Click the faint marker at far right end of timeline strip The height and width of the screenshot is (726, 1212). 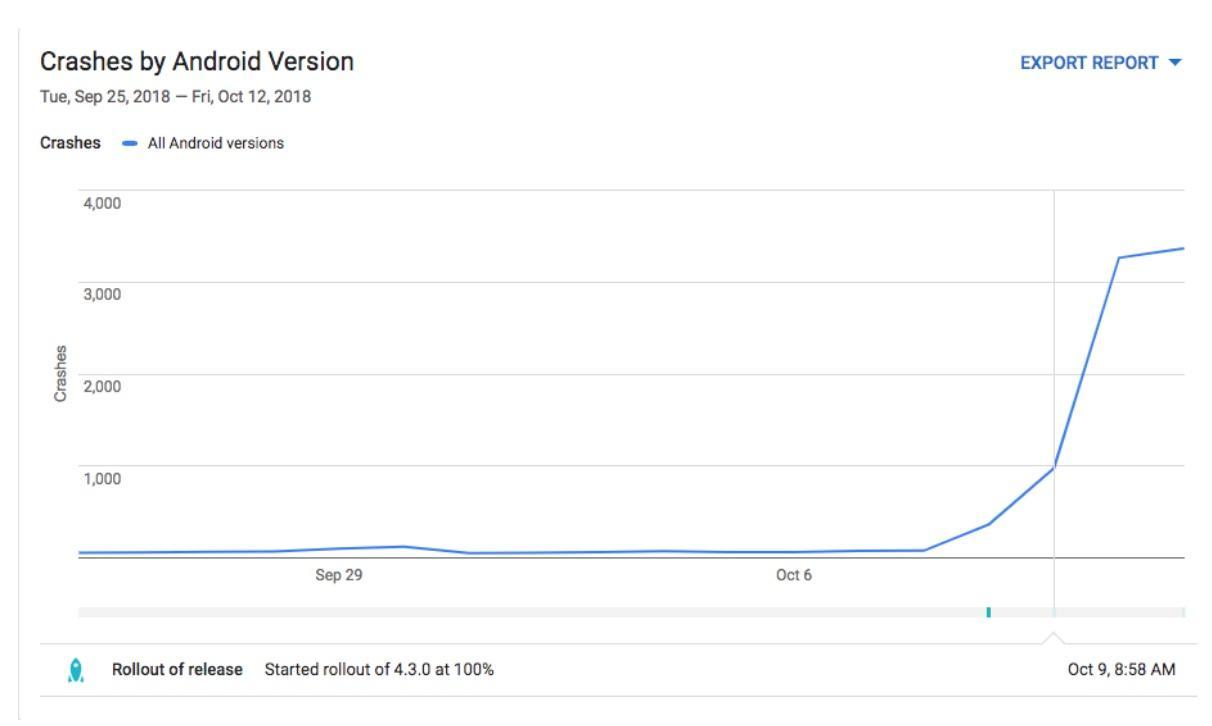pyautogui.click(x=1183, y=612)
